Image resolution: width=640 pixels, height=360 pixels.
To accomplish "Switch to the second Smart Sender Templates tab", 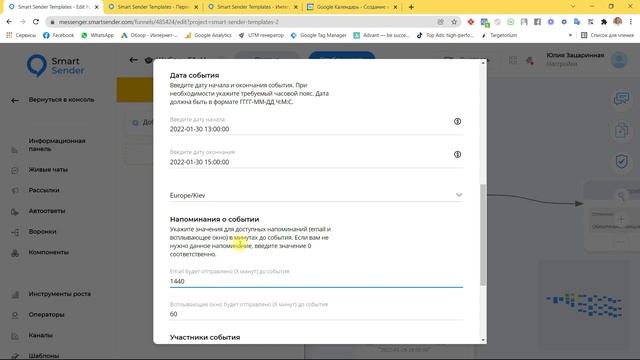I will (154, 7).
